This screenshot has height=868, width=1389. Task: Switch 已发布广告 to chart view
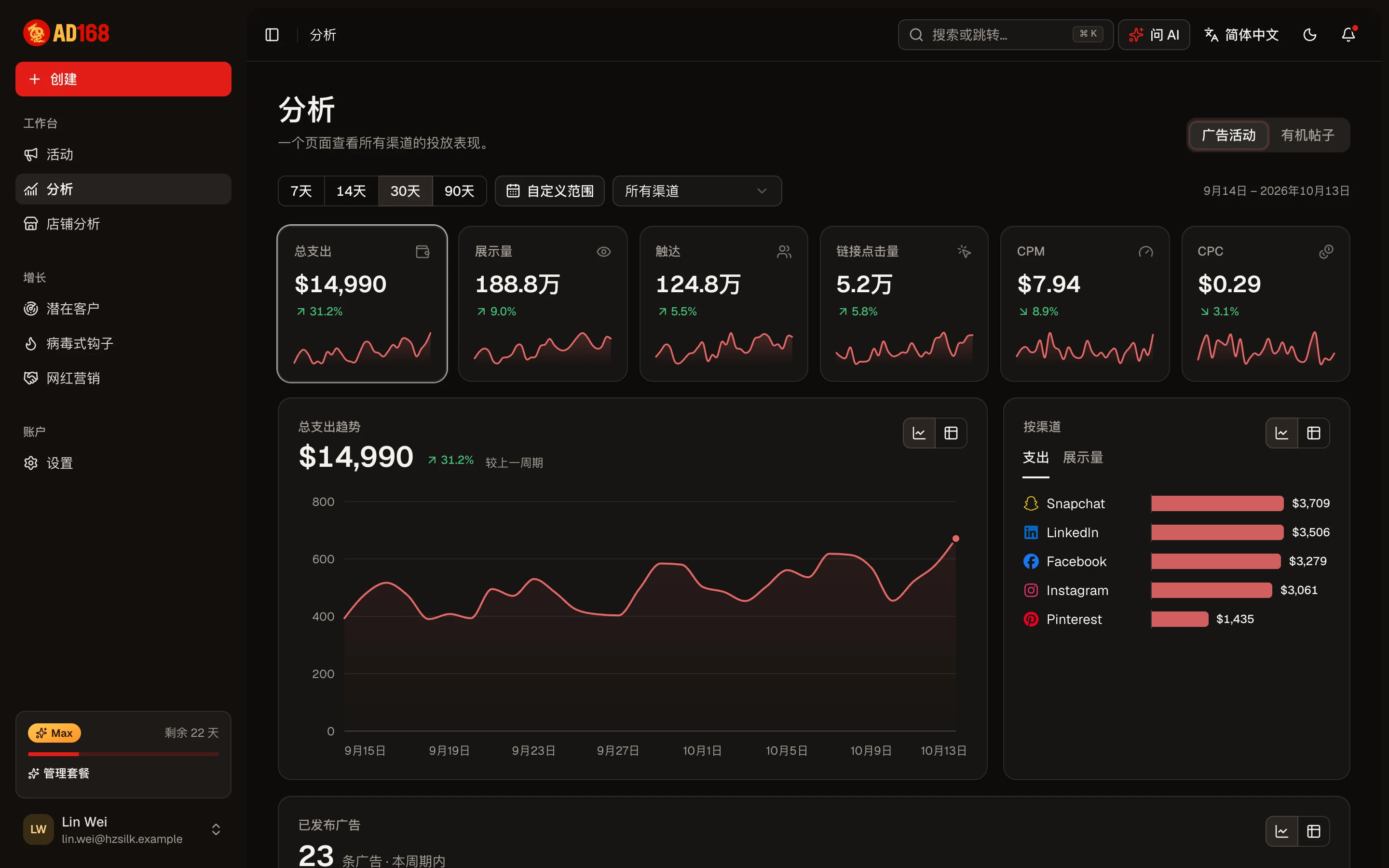(x=1281, y=831)
